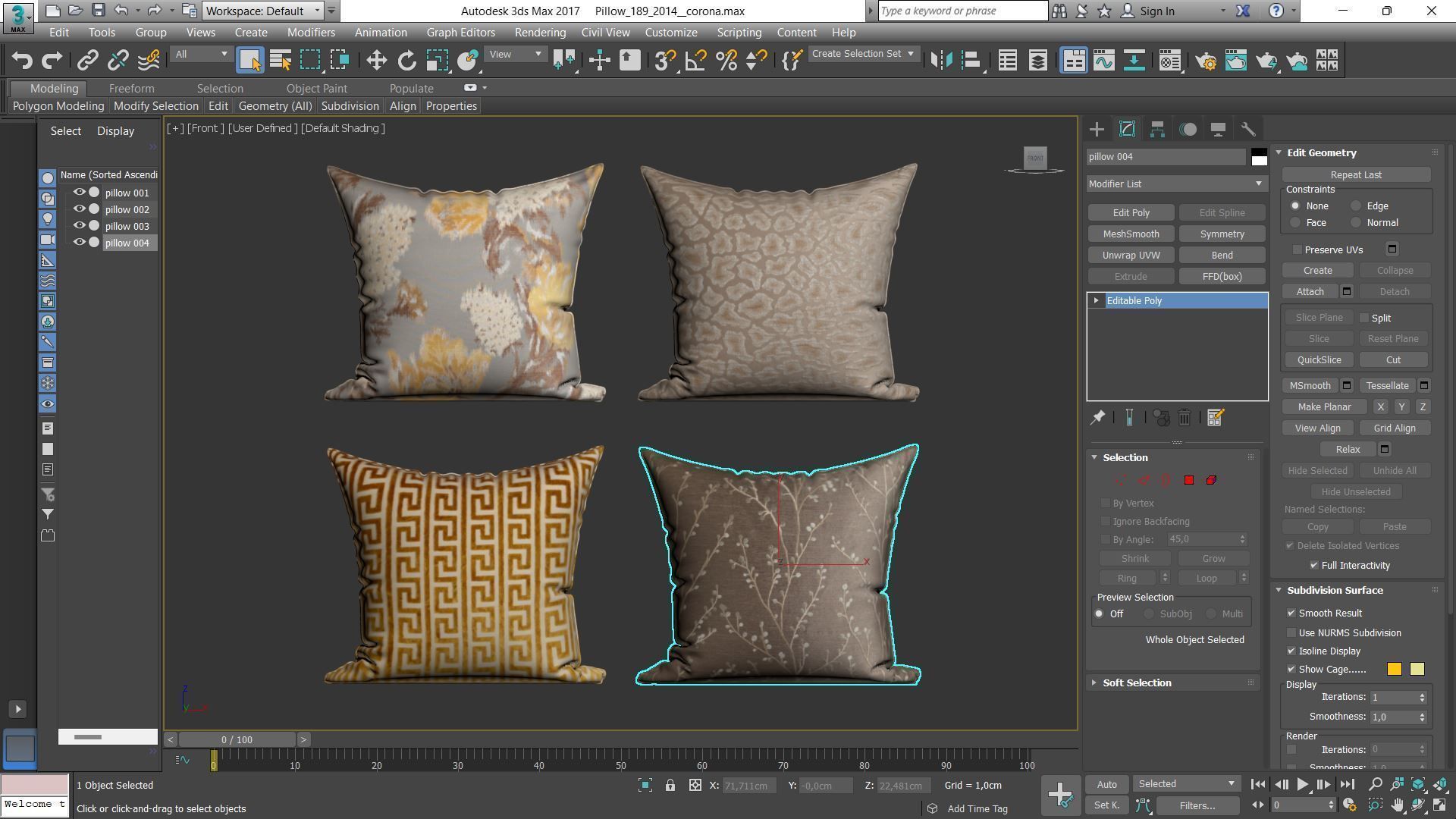Viewport: 1456px width, 819px height.
Task: Activate the Select Object tool
Action: tap(249, 60)
